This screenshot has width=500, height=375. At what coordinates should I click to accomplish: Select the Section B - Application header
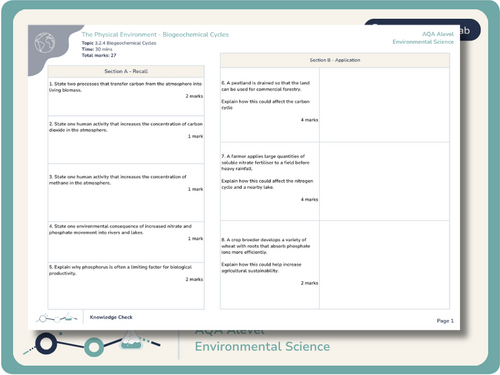coord(335,60)
